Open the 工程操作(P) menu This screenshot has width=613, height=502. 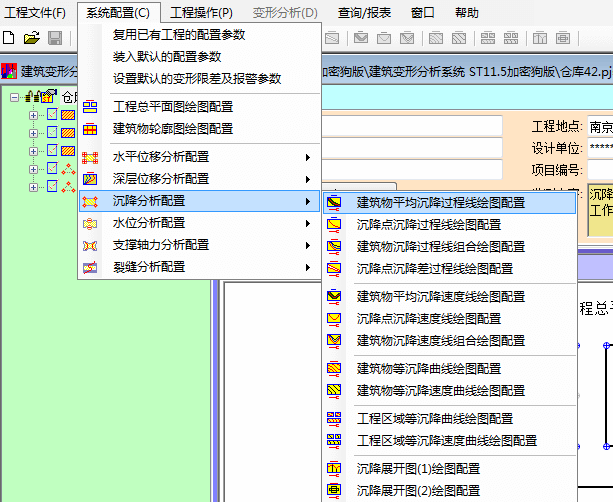point(200,13)
